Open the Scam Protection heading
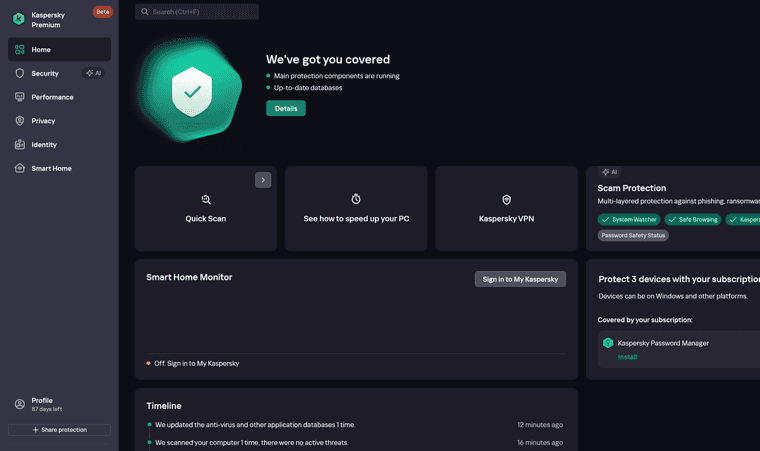The height and width of the screenshot is (451, 760). tap(632, 188)
